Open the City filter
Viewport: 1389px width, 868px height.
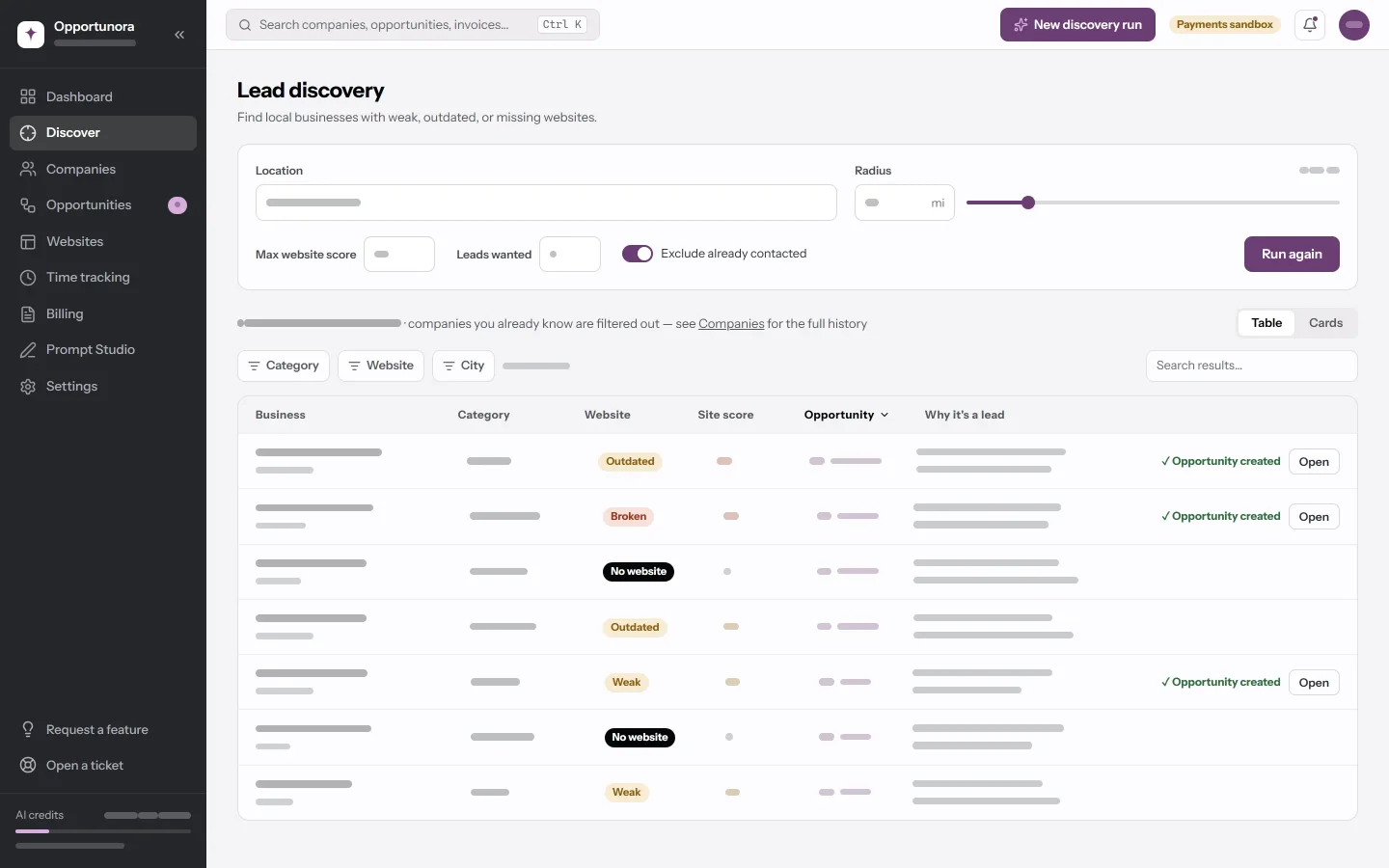(463, 366)
